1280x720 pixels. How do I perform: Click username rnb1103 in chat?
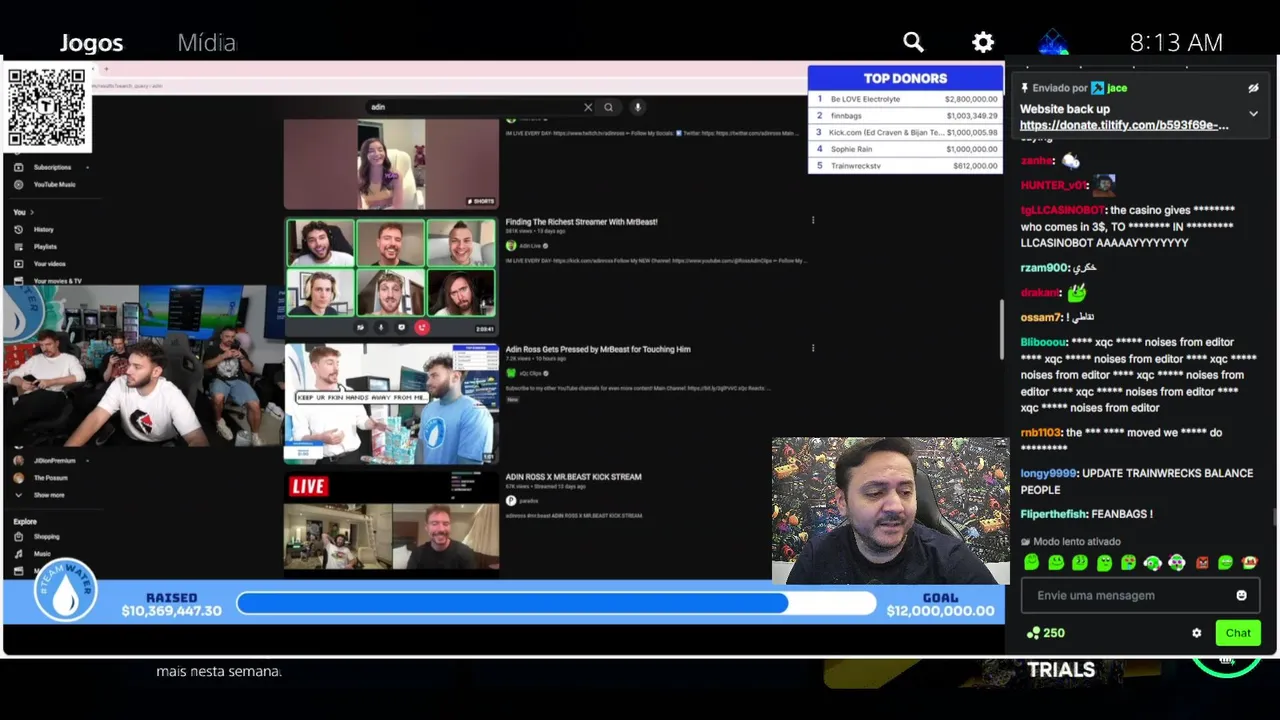tap(1041, 433)
